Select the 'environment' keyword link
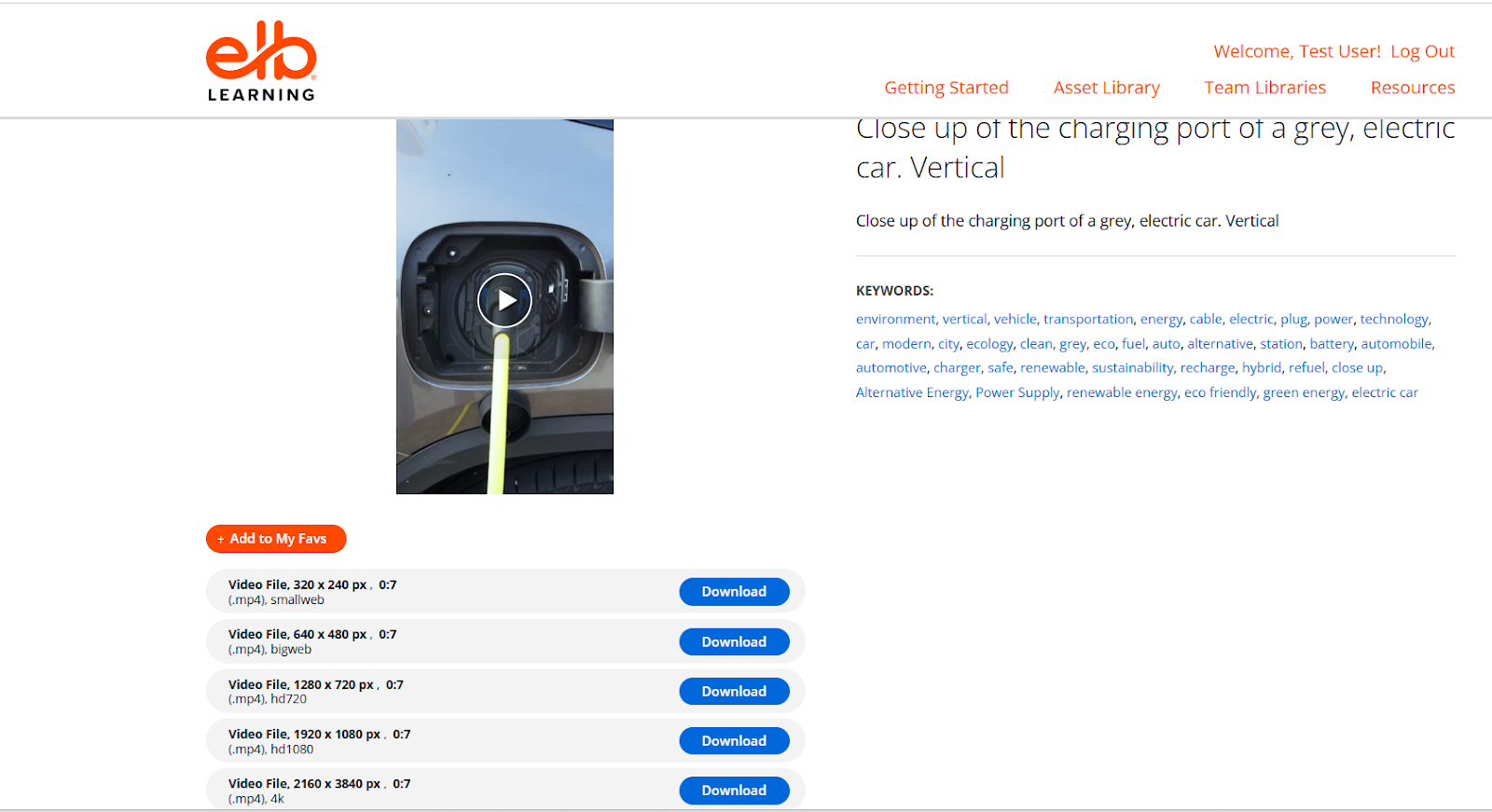 (x=895, y=319)
